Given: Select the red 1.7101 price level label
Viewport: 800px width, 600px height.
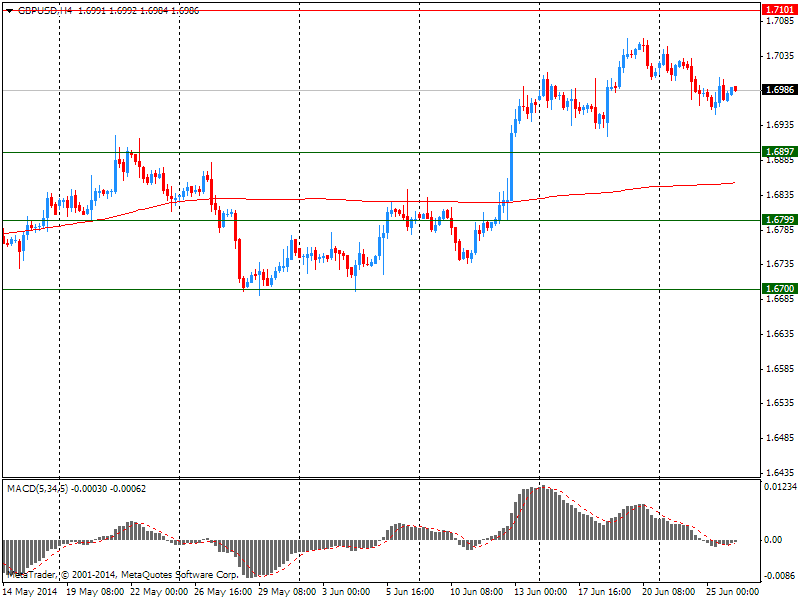Looking at the screenshot, I should tap(780, 10).
